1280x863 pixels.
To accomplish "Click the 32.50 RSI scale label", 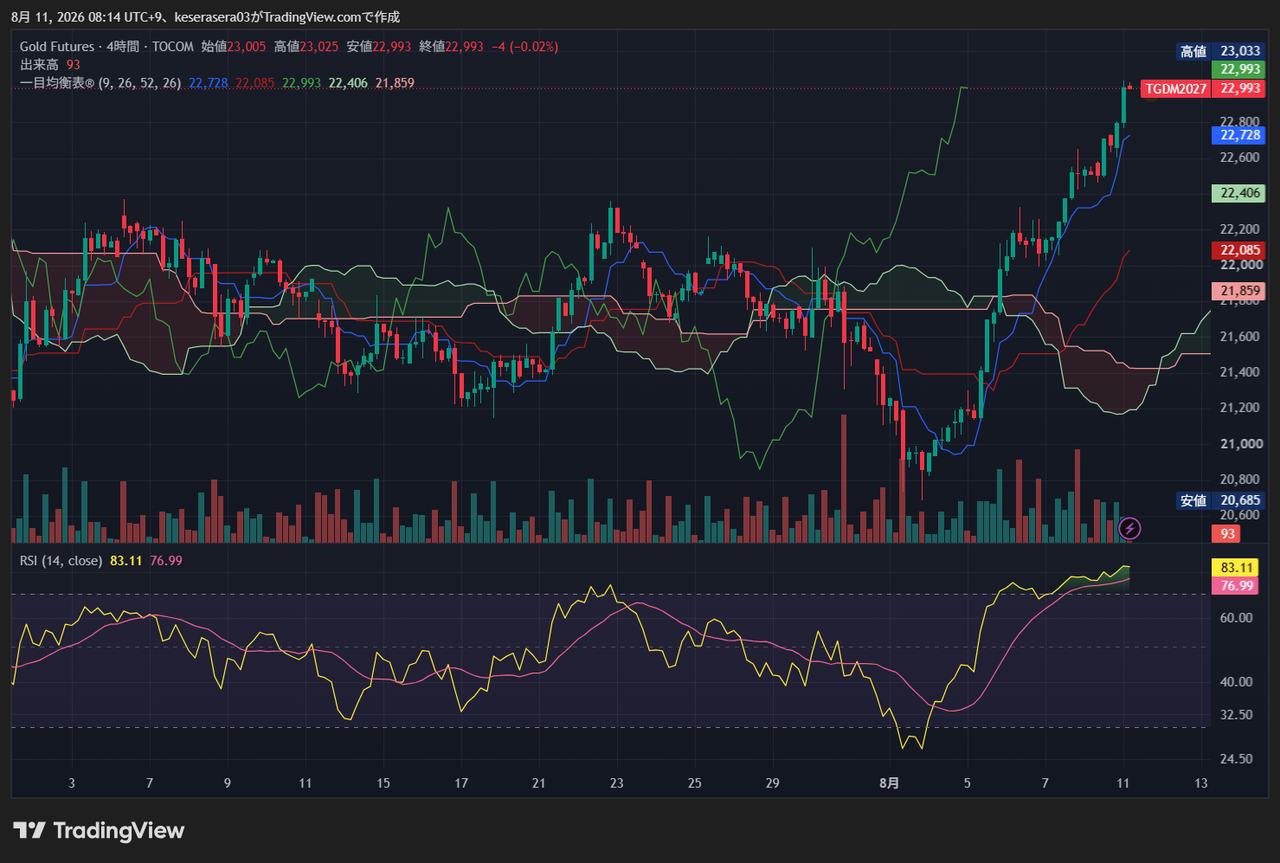I will click(1236, 715).
